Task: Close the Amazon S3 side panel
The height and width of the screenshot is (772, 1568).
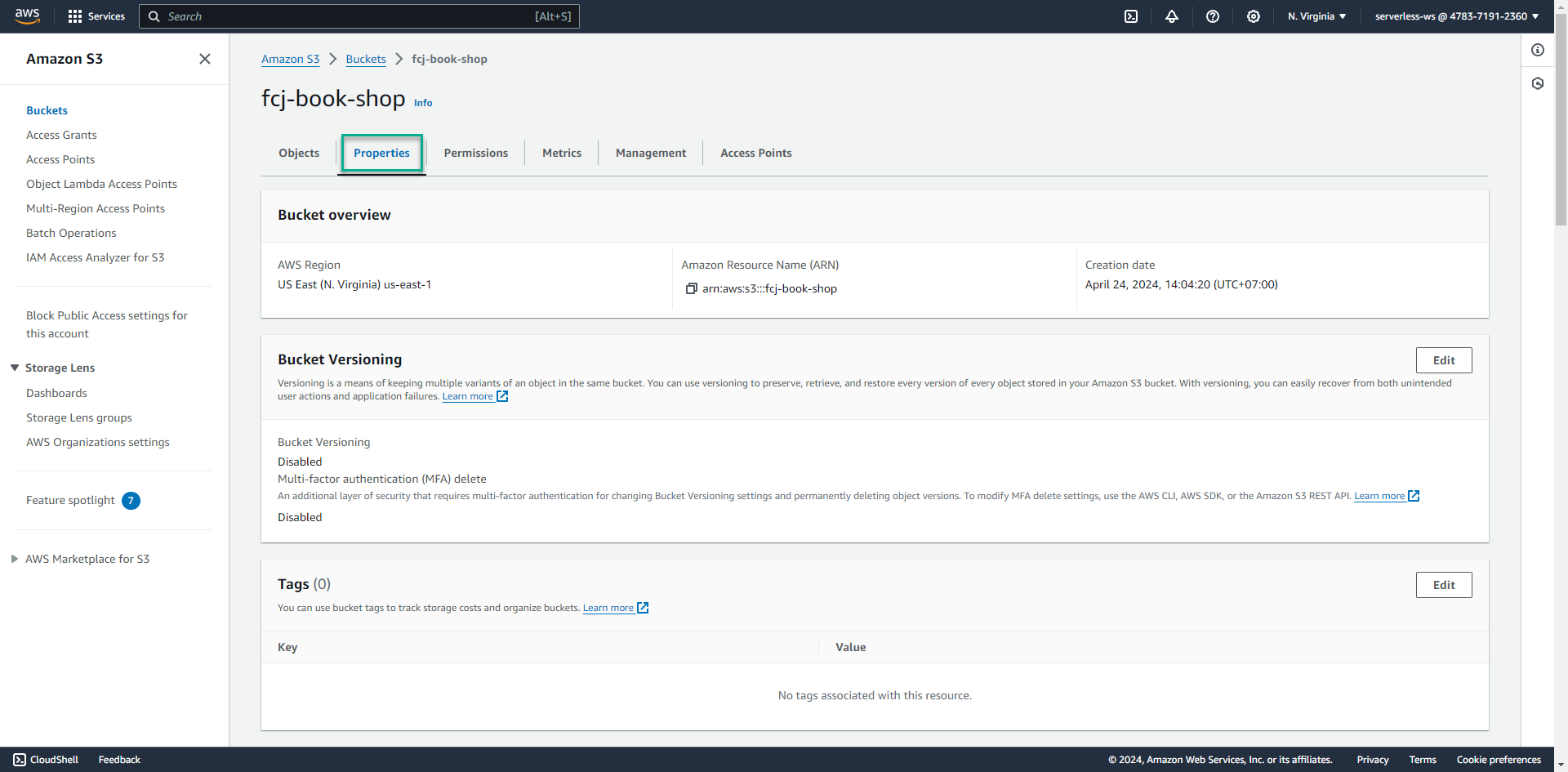Action: 205,59
